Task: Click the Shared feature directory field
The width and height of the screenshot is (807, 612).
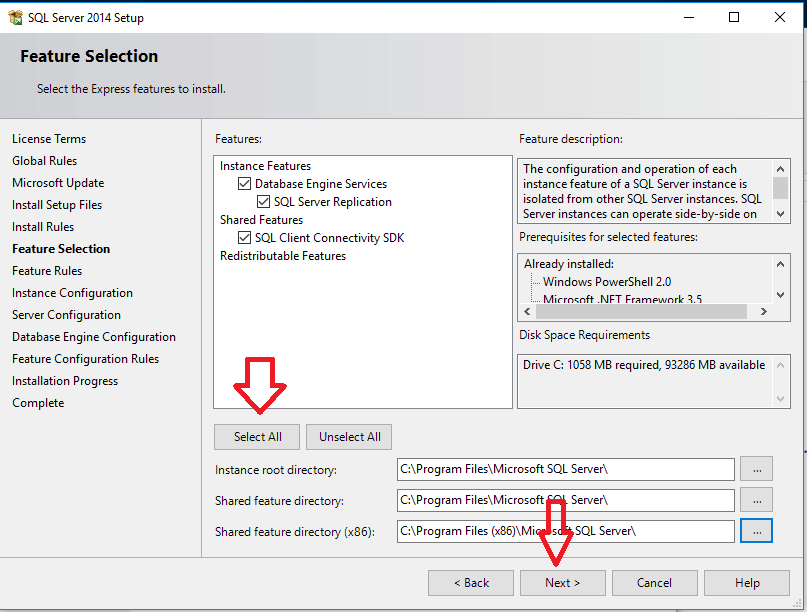Action: (x=566, y=500)
